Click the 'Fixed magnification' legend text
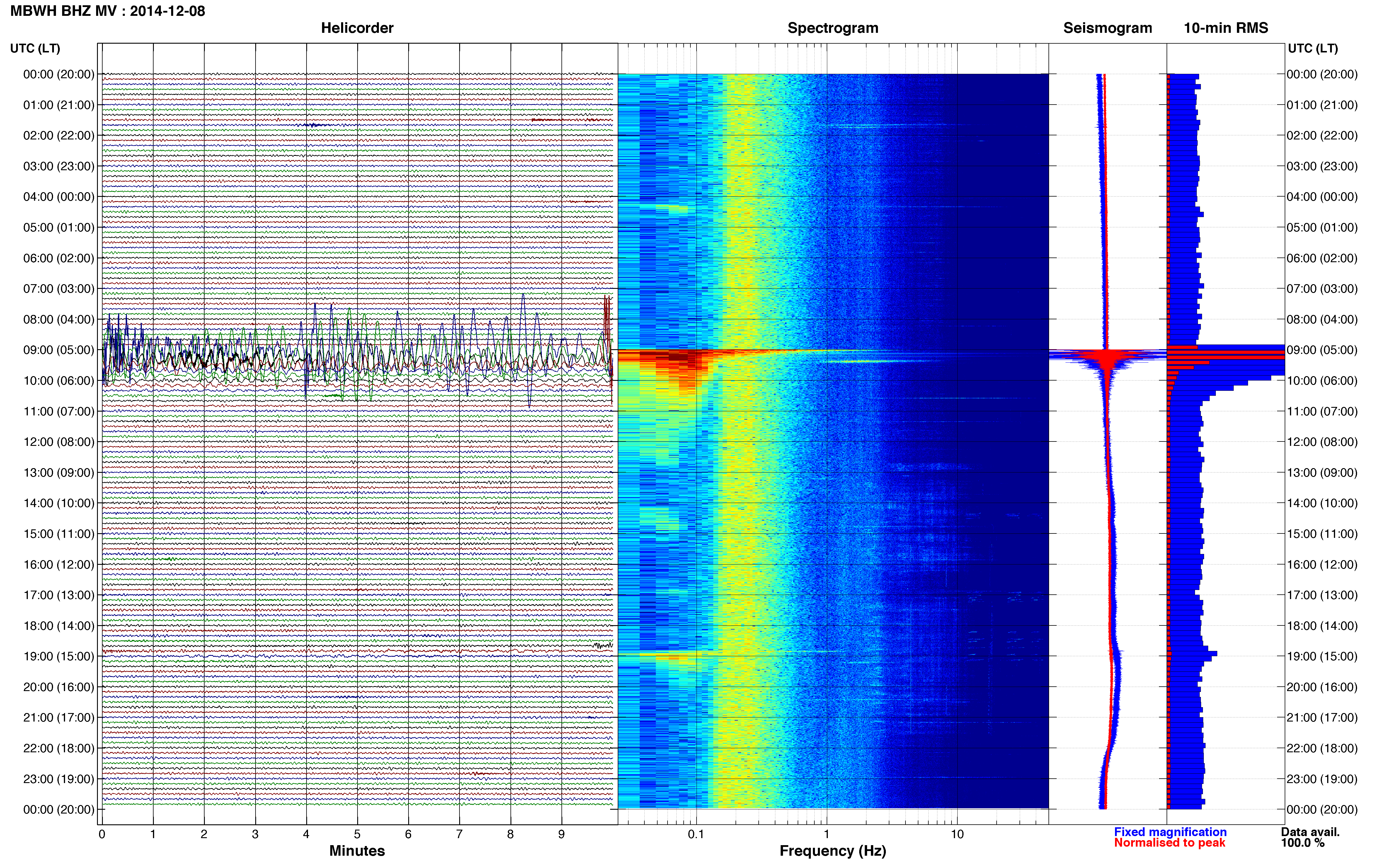The height and width of the screenshot is (868, 1389). (x=1170, y=832)
